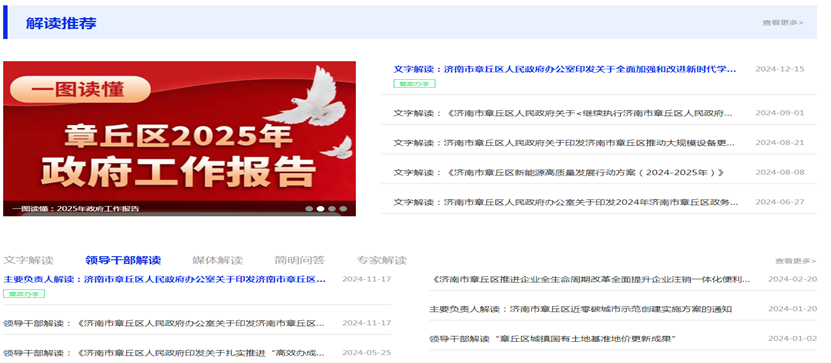Open the 新能源高质量发展行动方案 article
Image resolution: width=831 pixels, height=363 pixels.
coord(559,173)
